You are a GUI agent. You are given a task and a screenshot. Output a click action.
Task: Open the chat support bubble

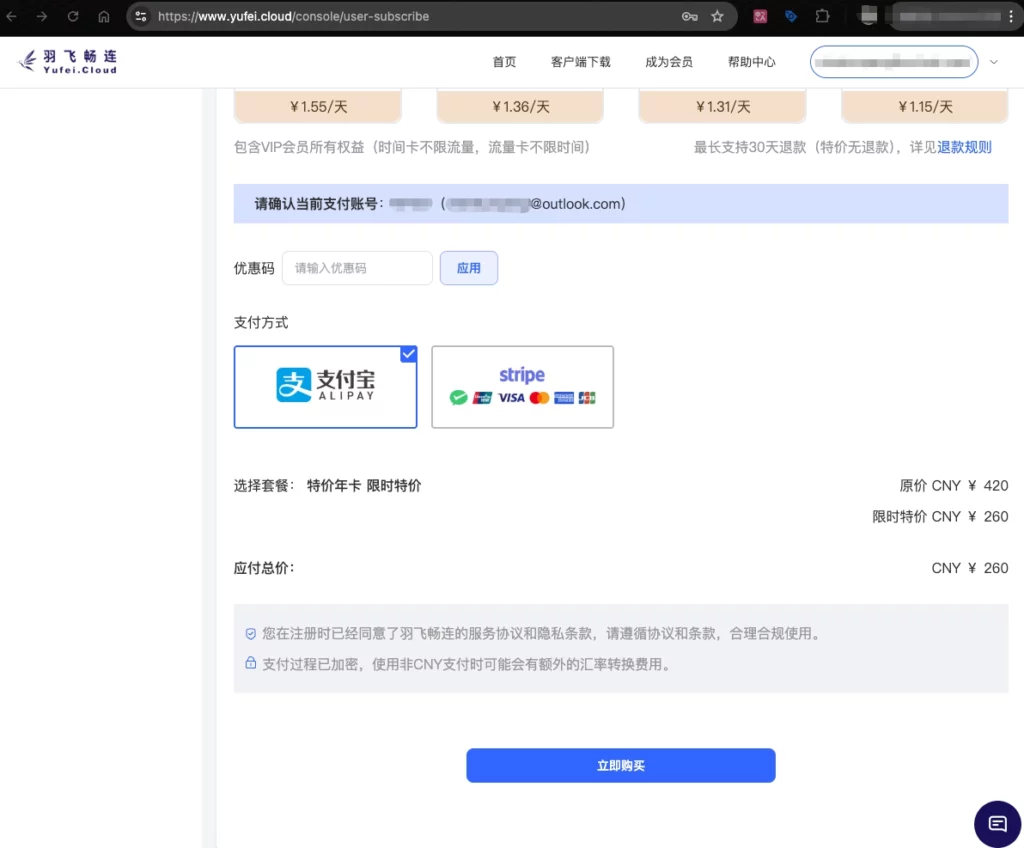coord(996,823)
